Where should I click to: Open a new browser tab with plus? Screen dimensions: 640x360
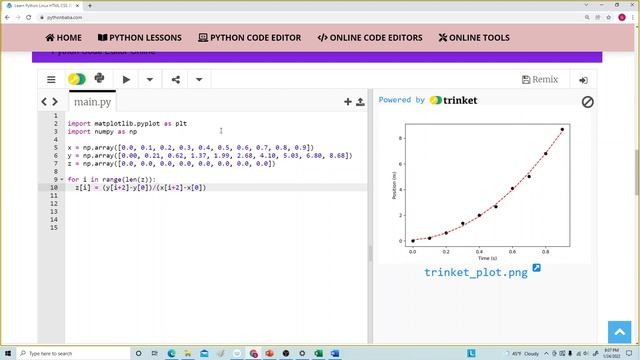coord(90,6)
